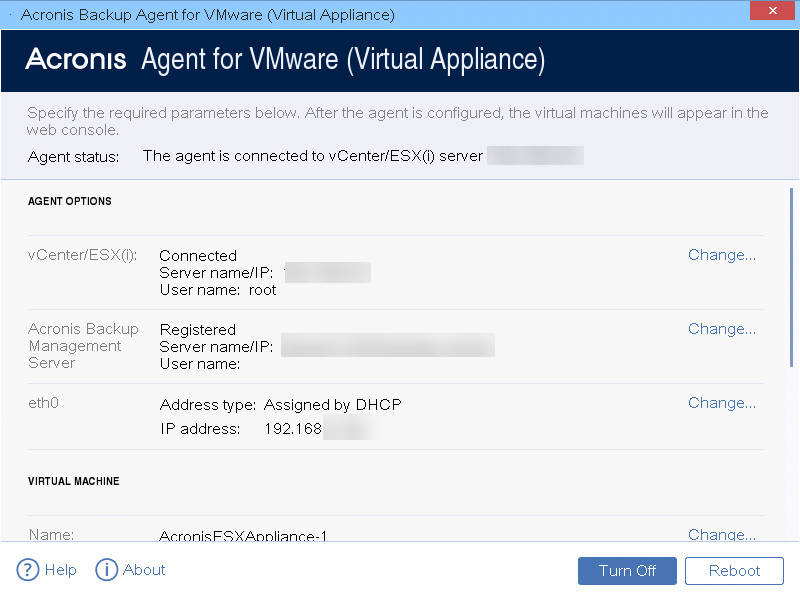Click the agent status message text
This screenshot has width=800, height=600.
click(x=313, y=156)
